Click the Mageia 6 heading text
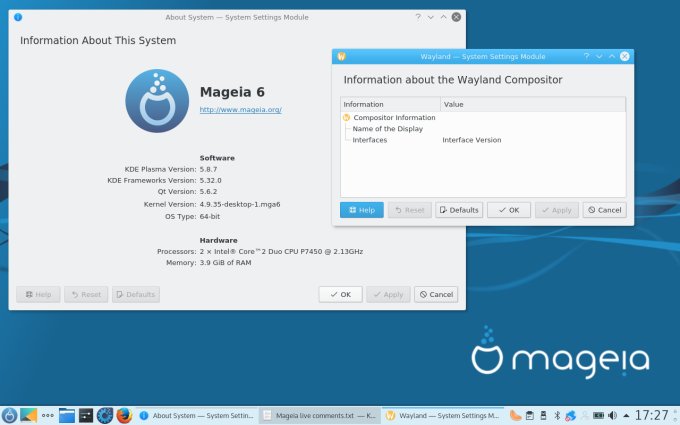680x425 pixels. (x=232, y=92)
